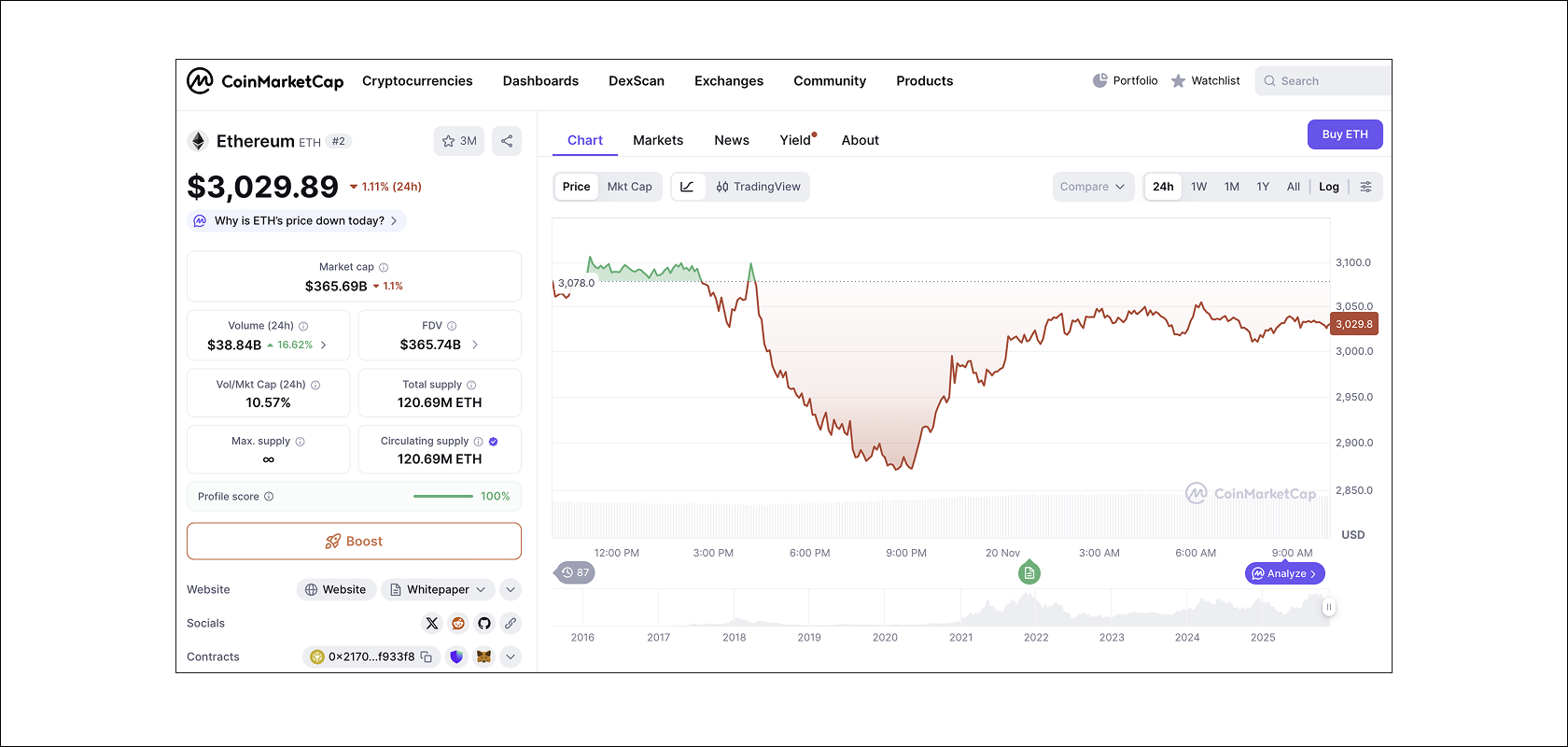Click the Buy ETH button
The image size is (1568, 747).
click(x=1345, y=134)
